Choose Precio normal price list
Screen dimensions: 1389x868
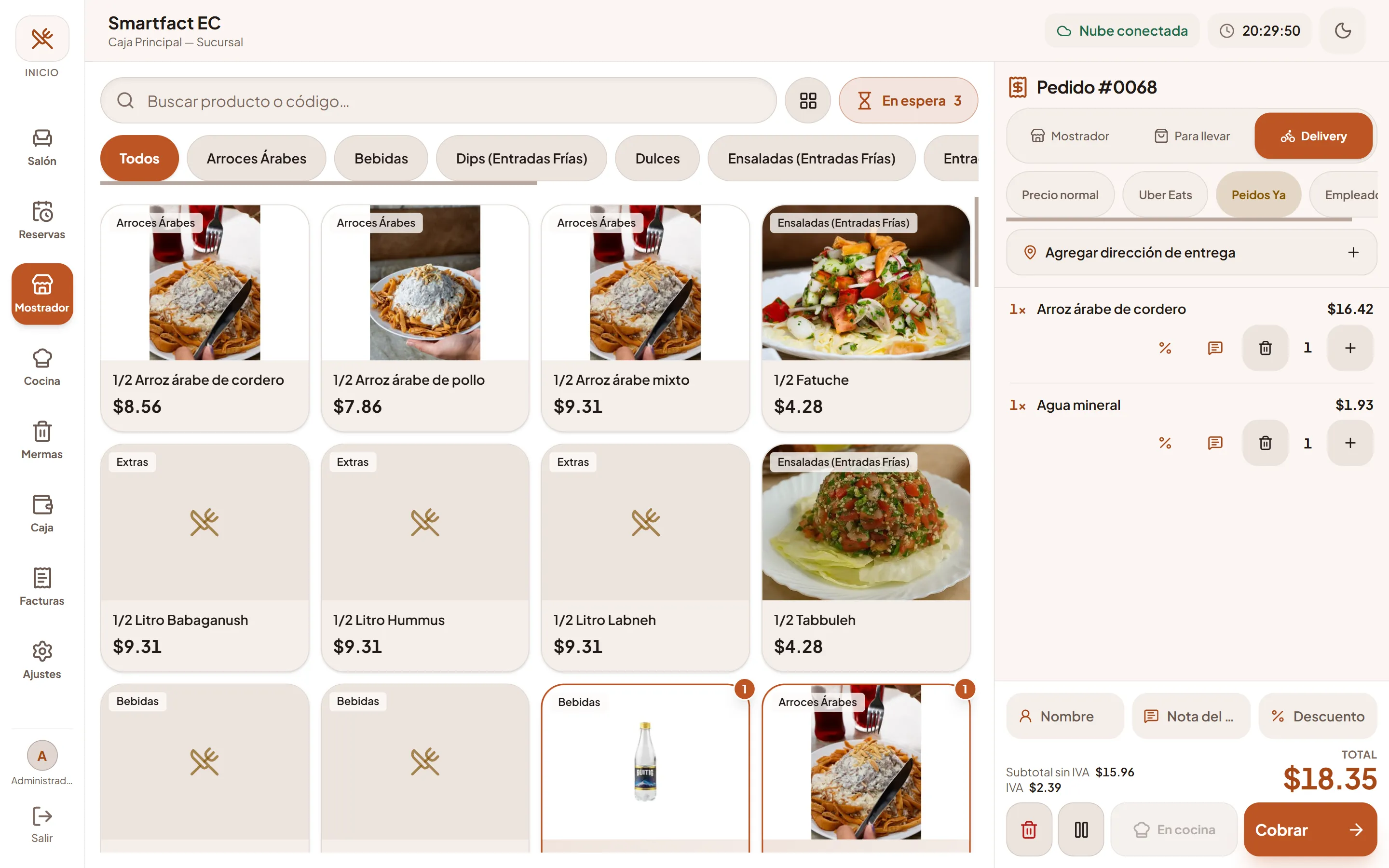[x=1060, y=195]
